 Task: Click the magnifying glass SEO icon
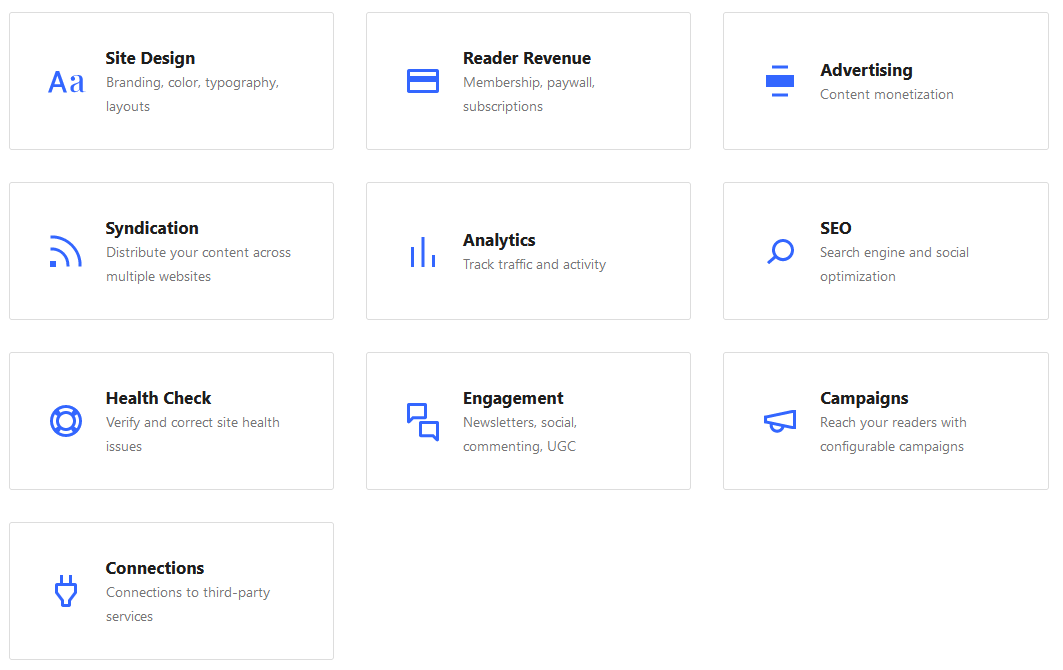[x=780, y=251]
